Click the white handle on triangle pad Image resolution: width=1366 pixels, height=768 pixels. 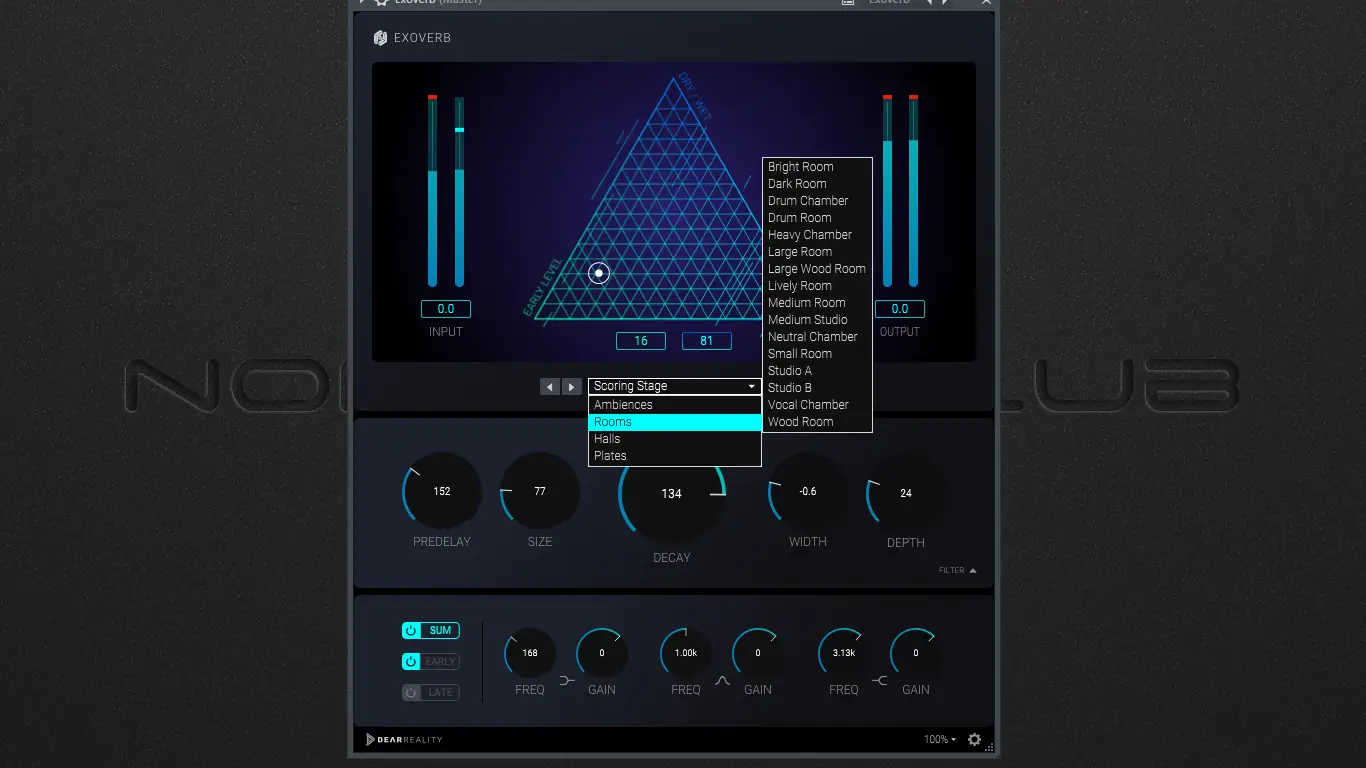pos(599,273)
